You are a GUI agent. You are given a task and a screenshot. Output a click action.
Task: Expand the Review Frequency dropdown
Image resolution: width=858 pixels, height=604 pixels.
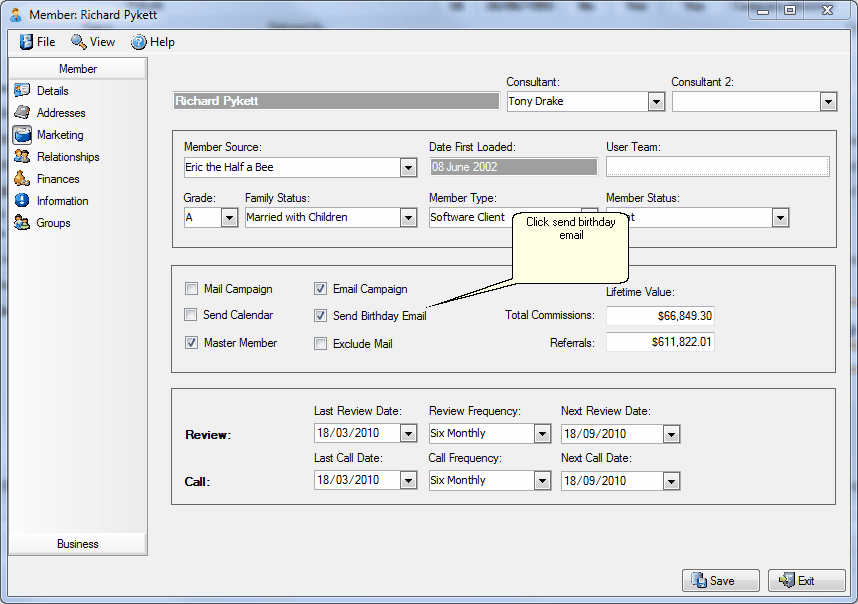point(542,434)
